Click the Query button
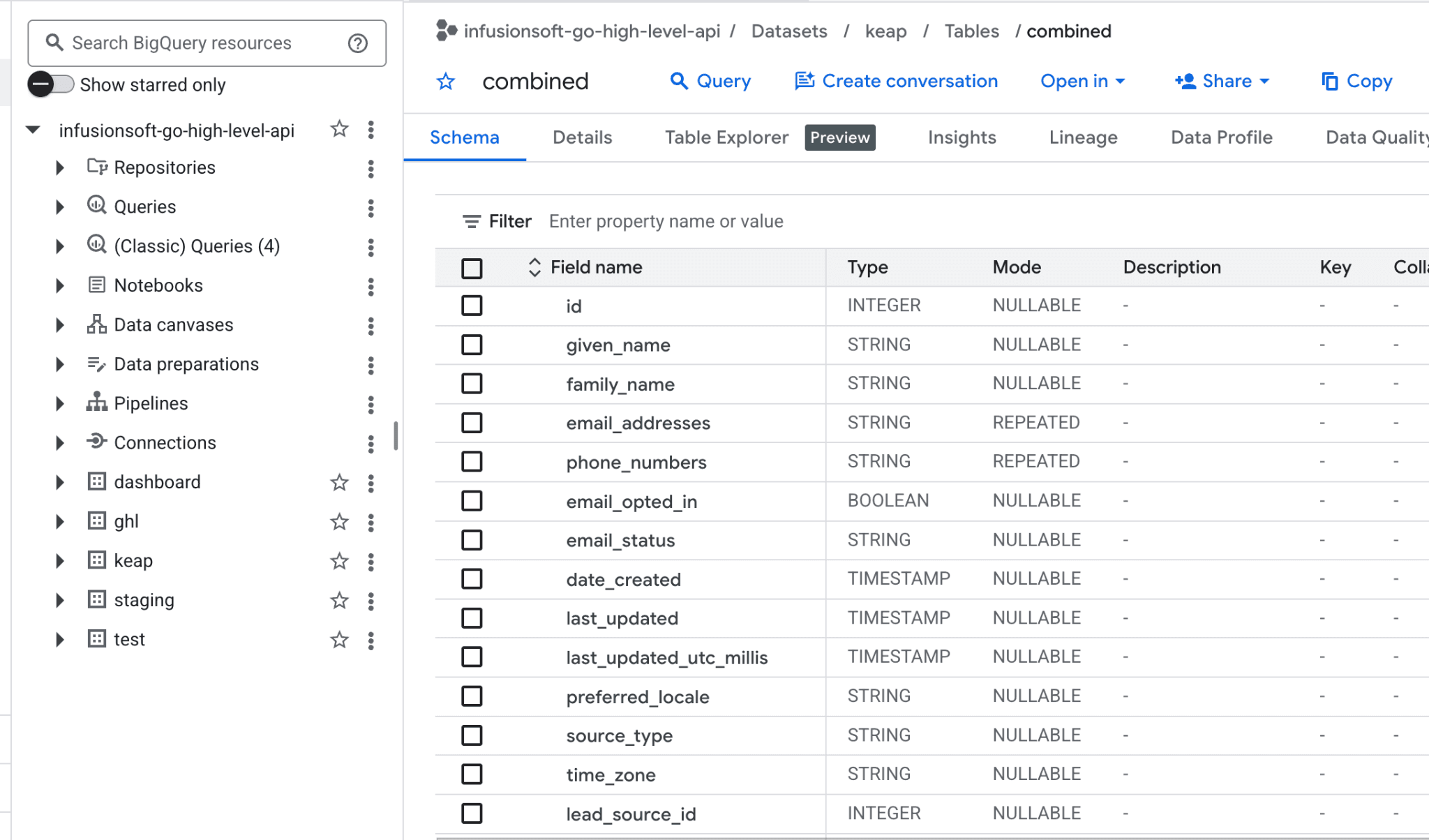The width and height of the screenshot is (1429, 840). point(710,82)
